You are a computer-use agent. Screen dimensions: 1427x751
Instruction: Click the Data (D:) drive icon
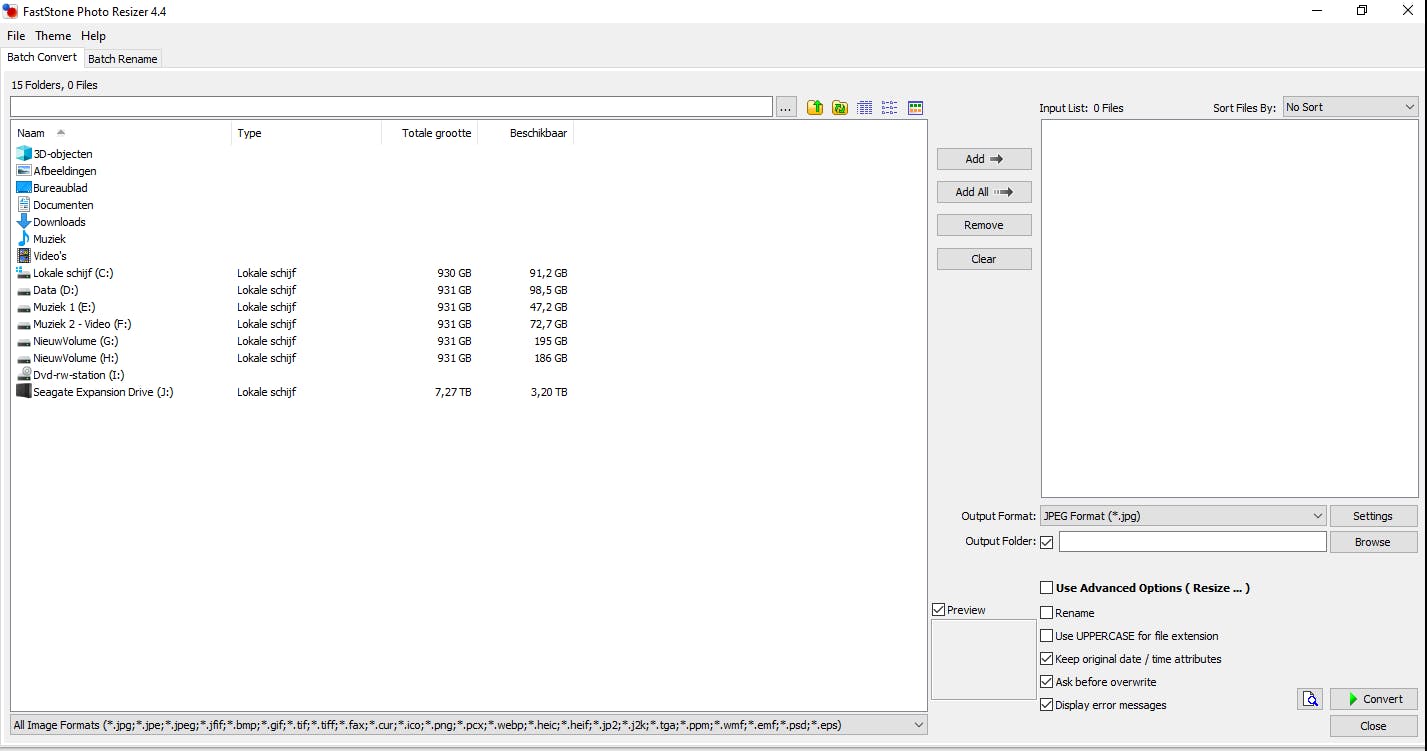[x=24, y=290]
